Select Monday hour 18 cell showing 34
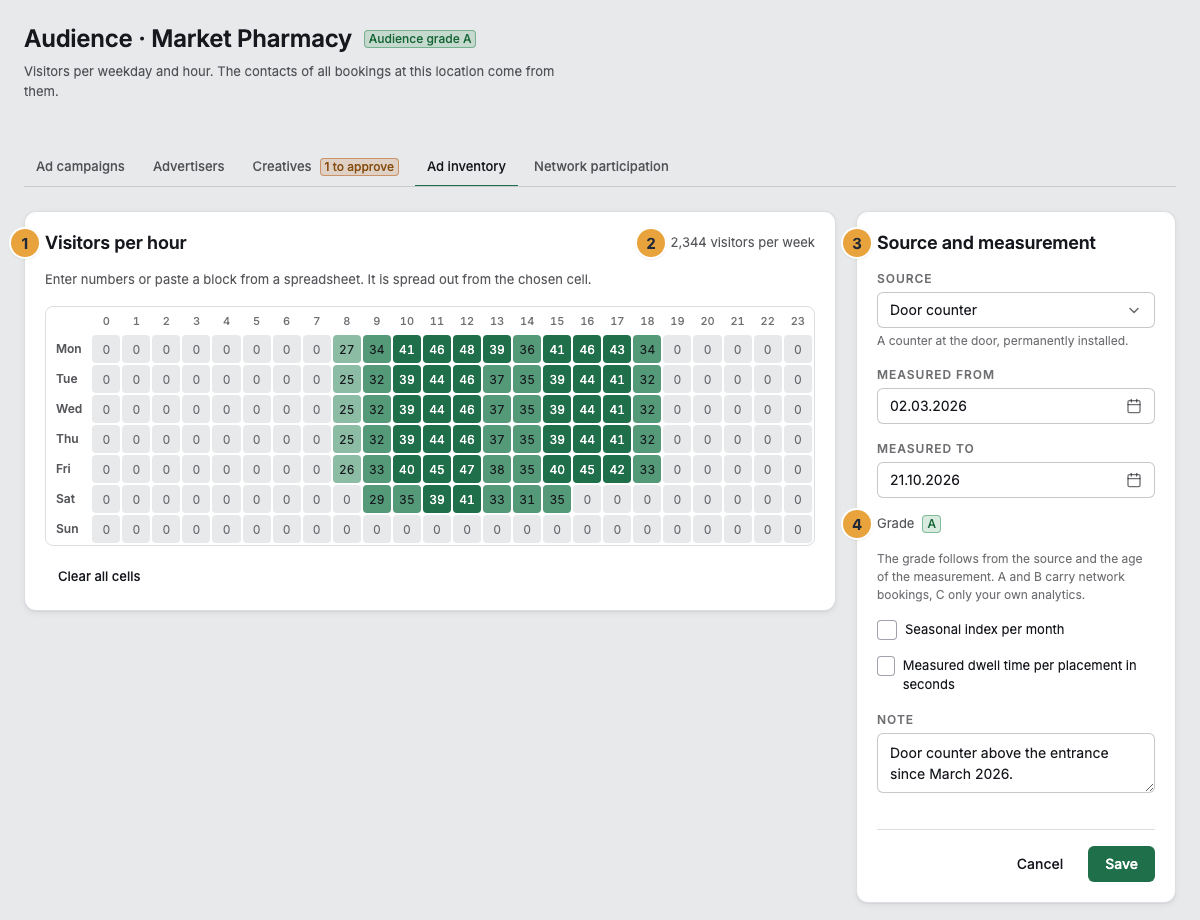 [x=647, y=350]
